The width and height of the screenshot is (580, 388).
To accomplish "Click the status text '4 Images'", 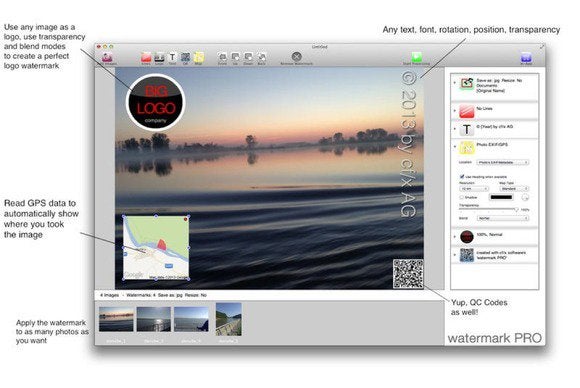I will 109,295.
